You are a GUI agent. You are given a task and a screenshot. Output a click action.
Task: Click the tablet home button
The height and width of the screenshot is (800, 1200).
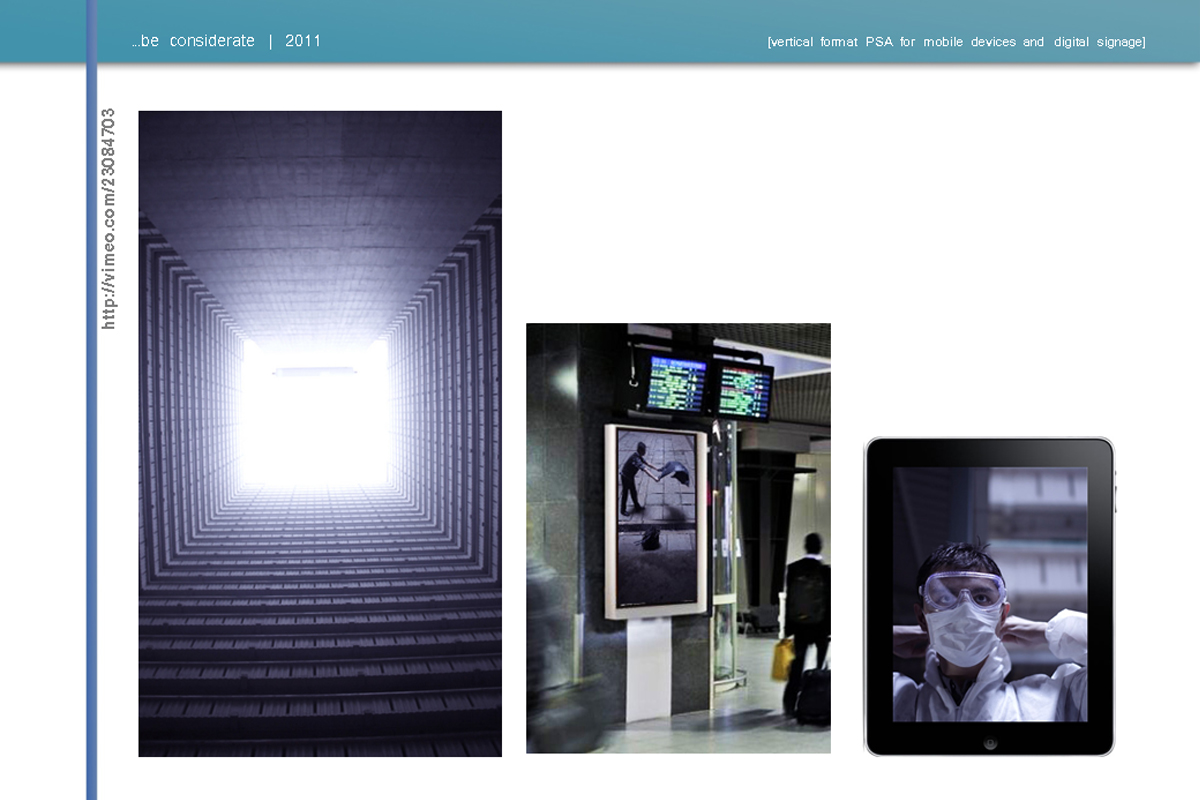pos(989,741)
